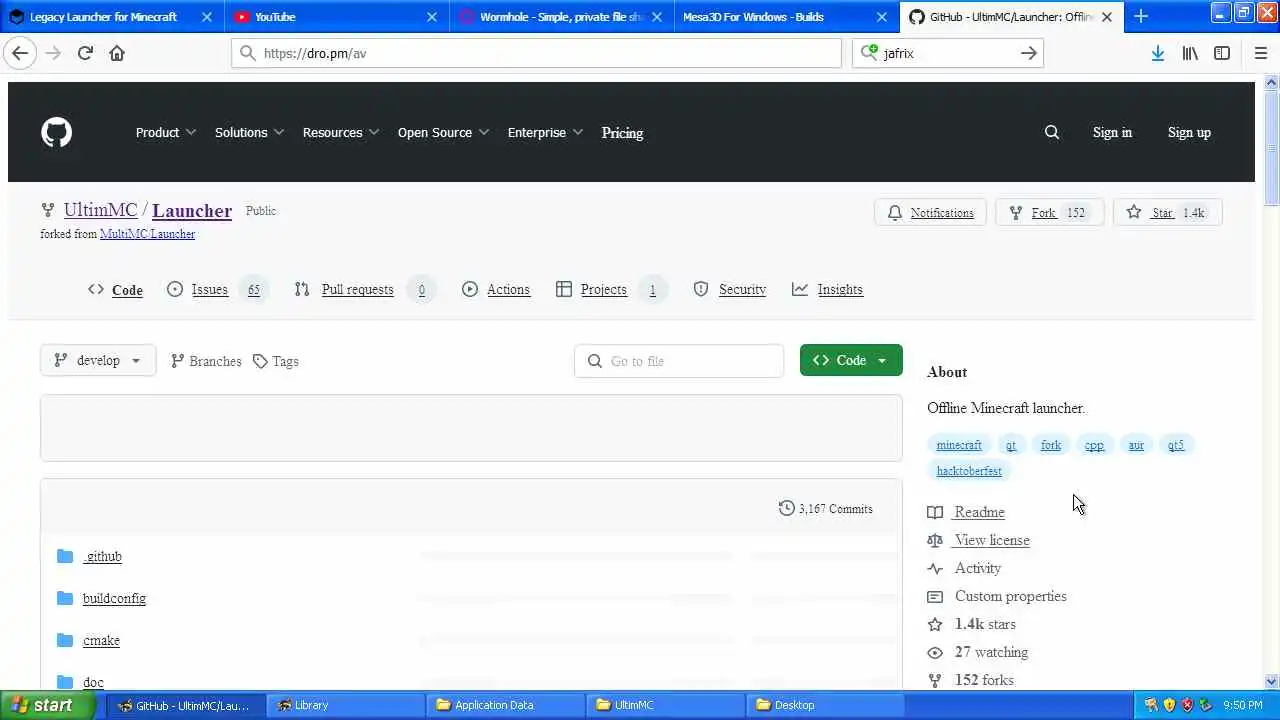Screen dimensions: 1280x720
Task: Open the green Code dropdown button
Action: pyautogui.click(x=851, y=360)
